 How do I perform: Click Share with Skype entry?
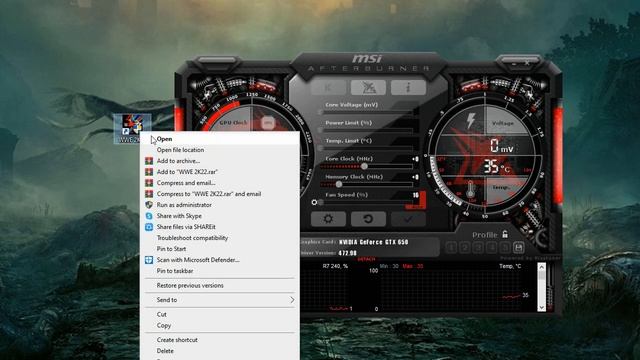pos(220,216)
